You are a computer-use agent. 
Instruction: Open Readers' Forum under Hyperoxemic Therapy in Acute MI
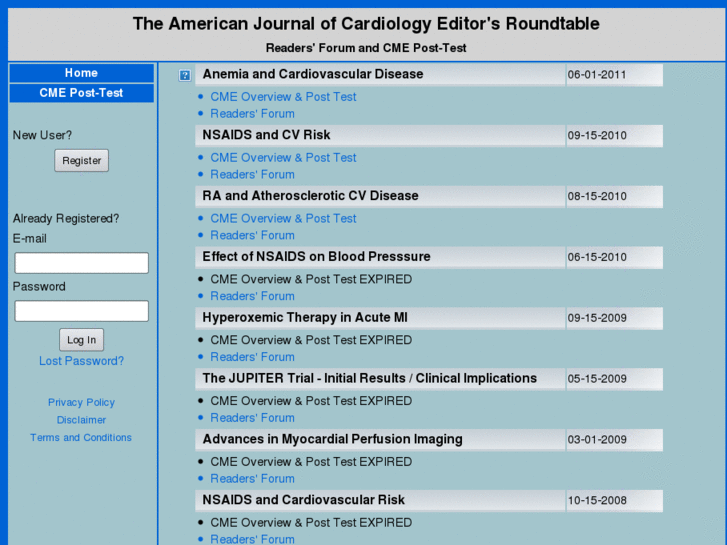click(x=253, y=357)
